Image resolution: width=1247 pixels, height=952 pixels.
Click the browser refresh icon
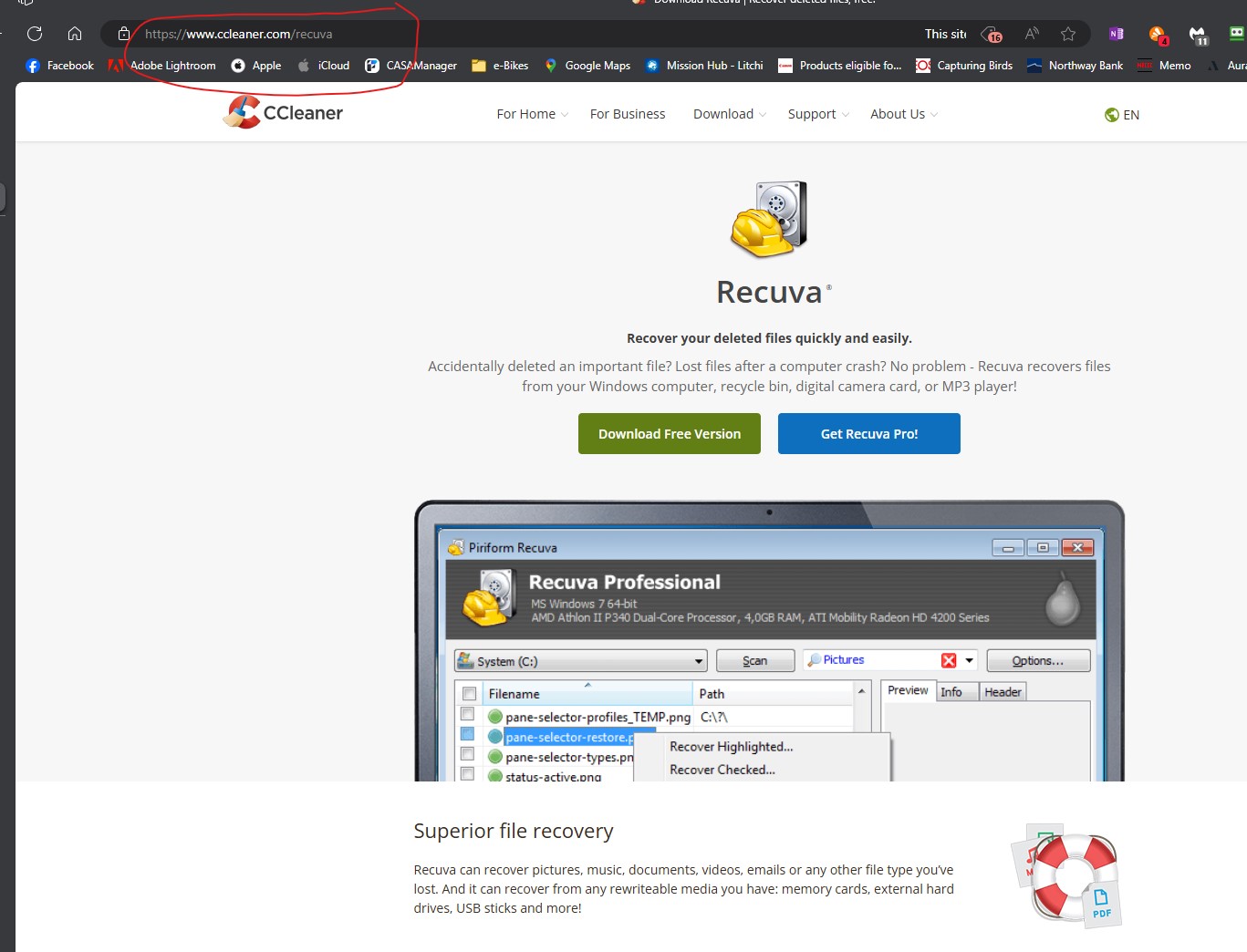[34, 34]
